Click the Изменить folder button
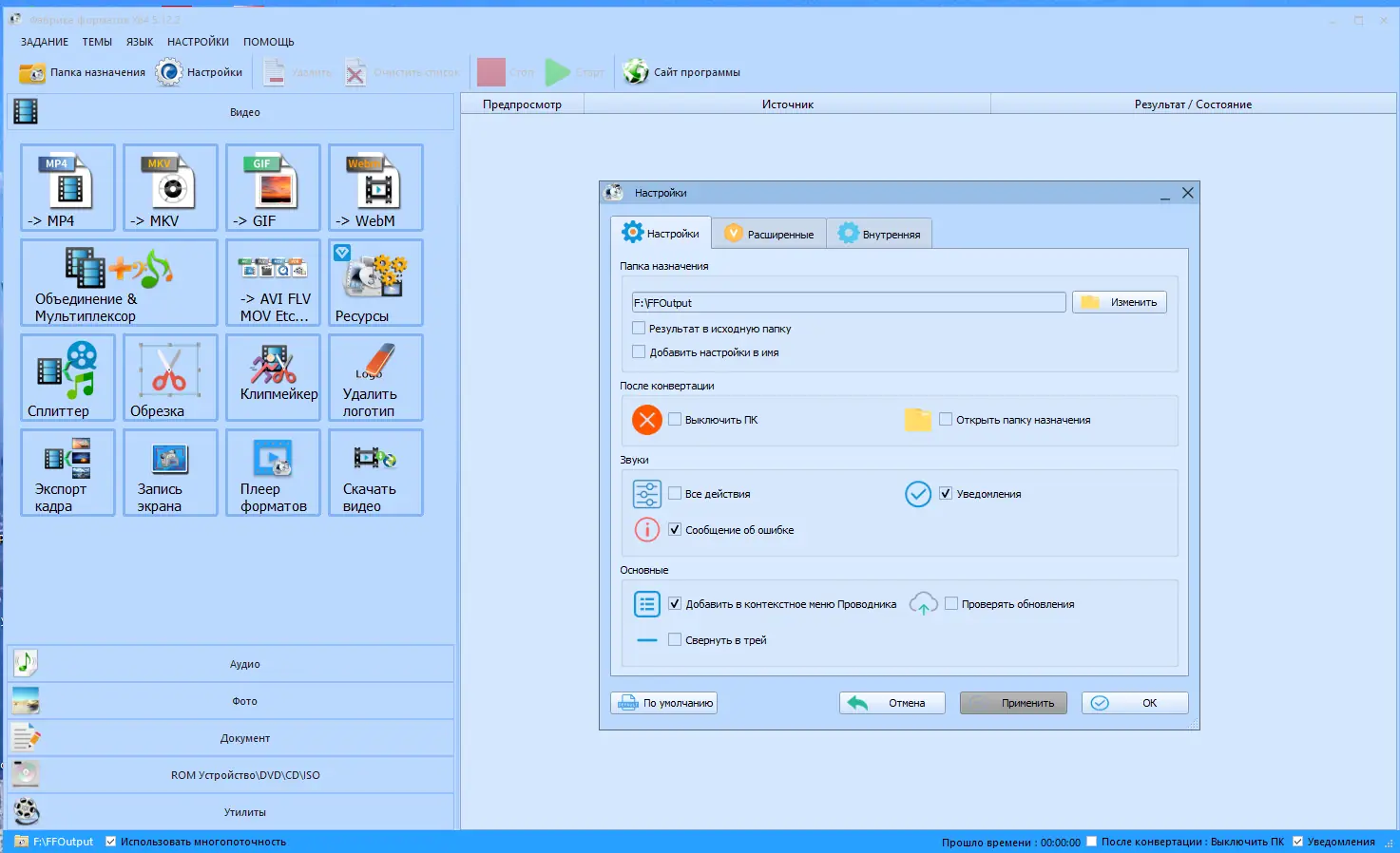 (x=1120, y=302)
